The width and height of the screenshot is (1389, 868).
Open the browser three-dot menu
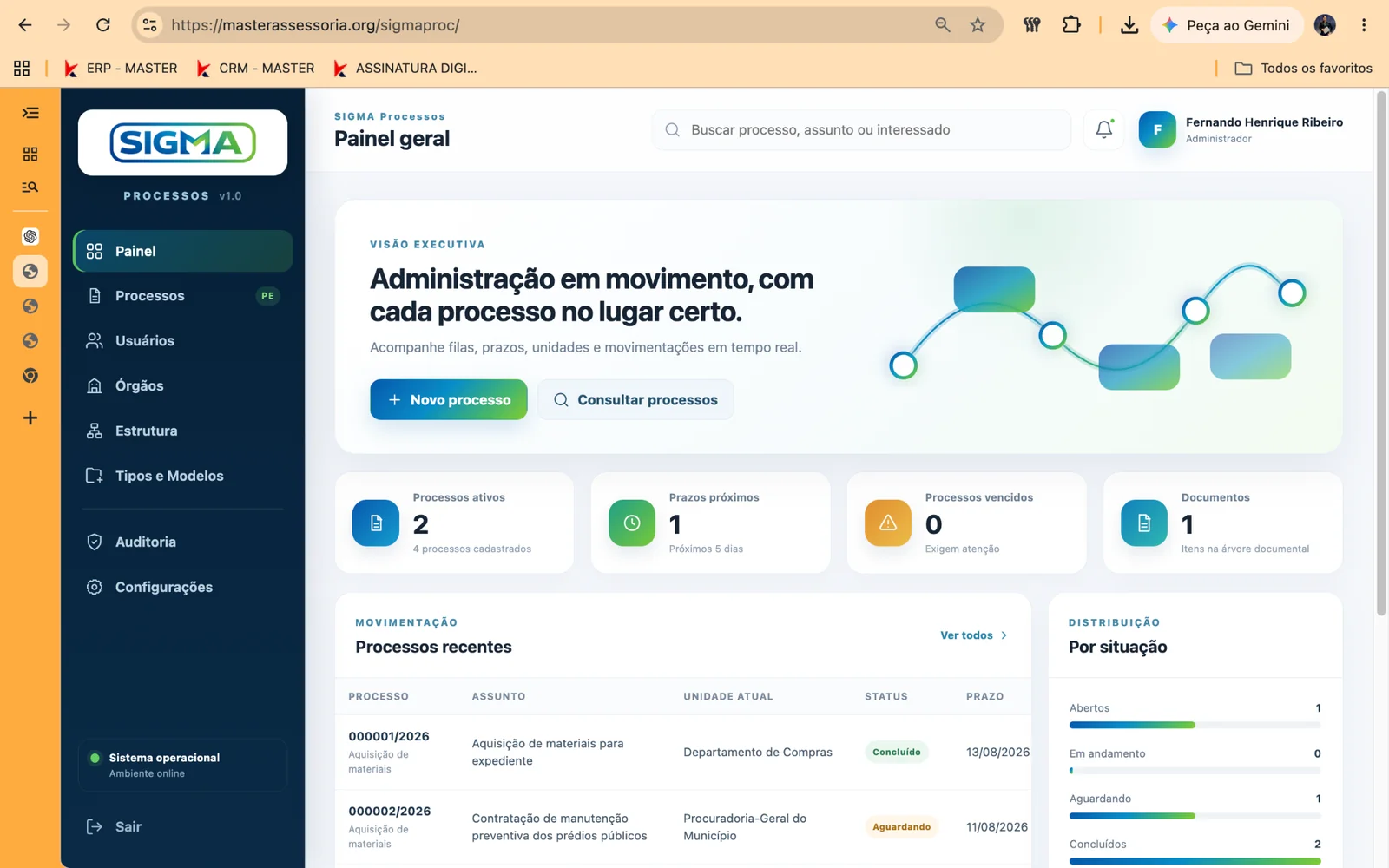[x=1364, y=25]
